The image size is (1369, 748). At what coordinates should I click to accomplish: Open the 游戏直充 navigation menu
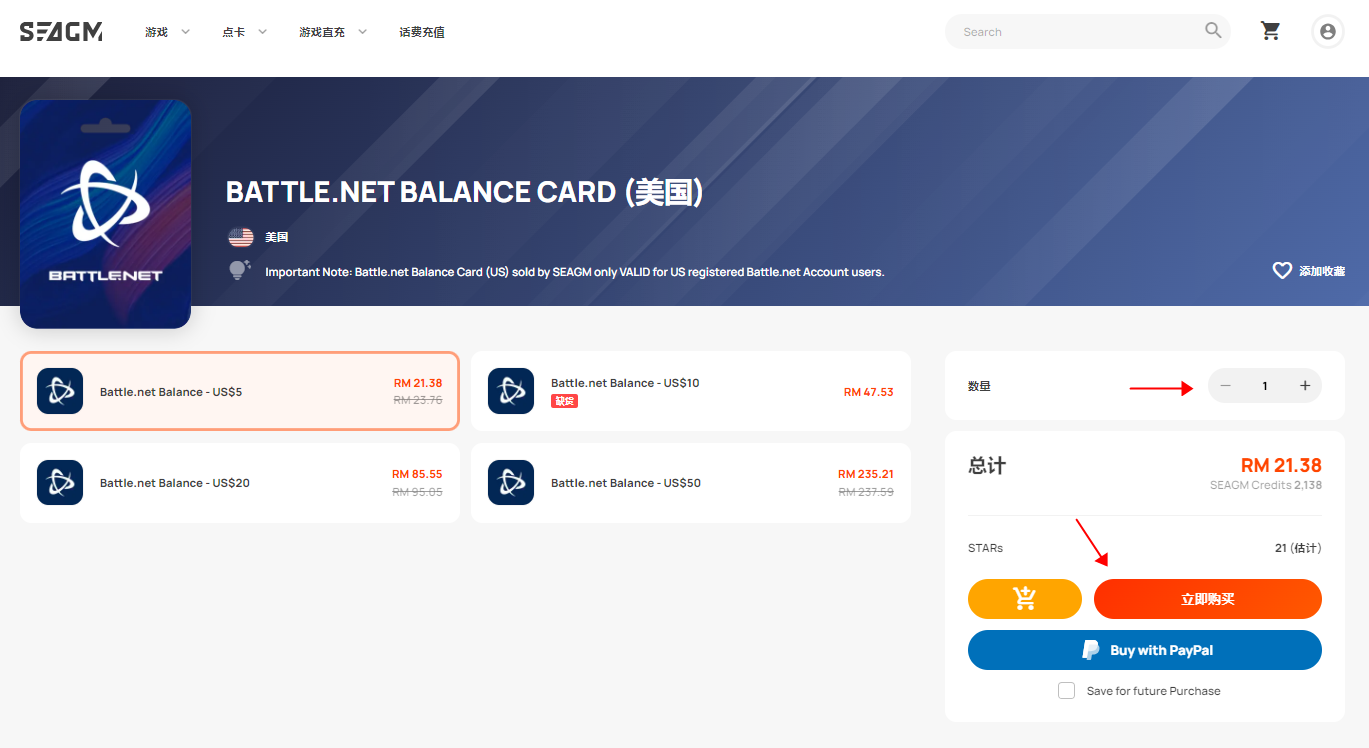(322, 32)
